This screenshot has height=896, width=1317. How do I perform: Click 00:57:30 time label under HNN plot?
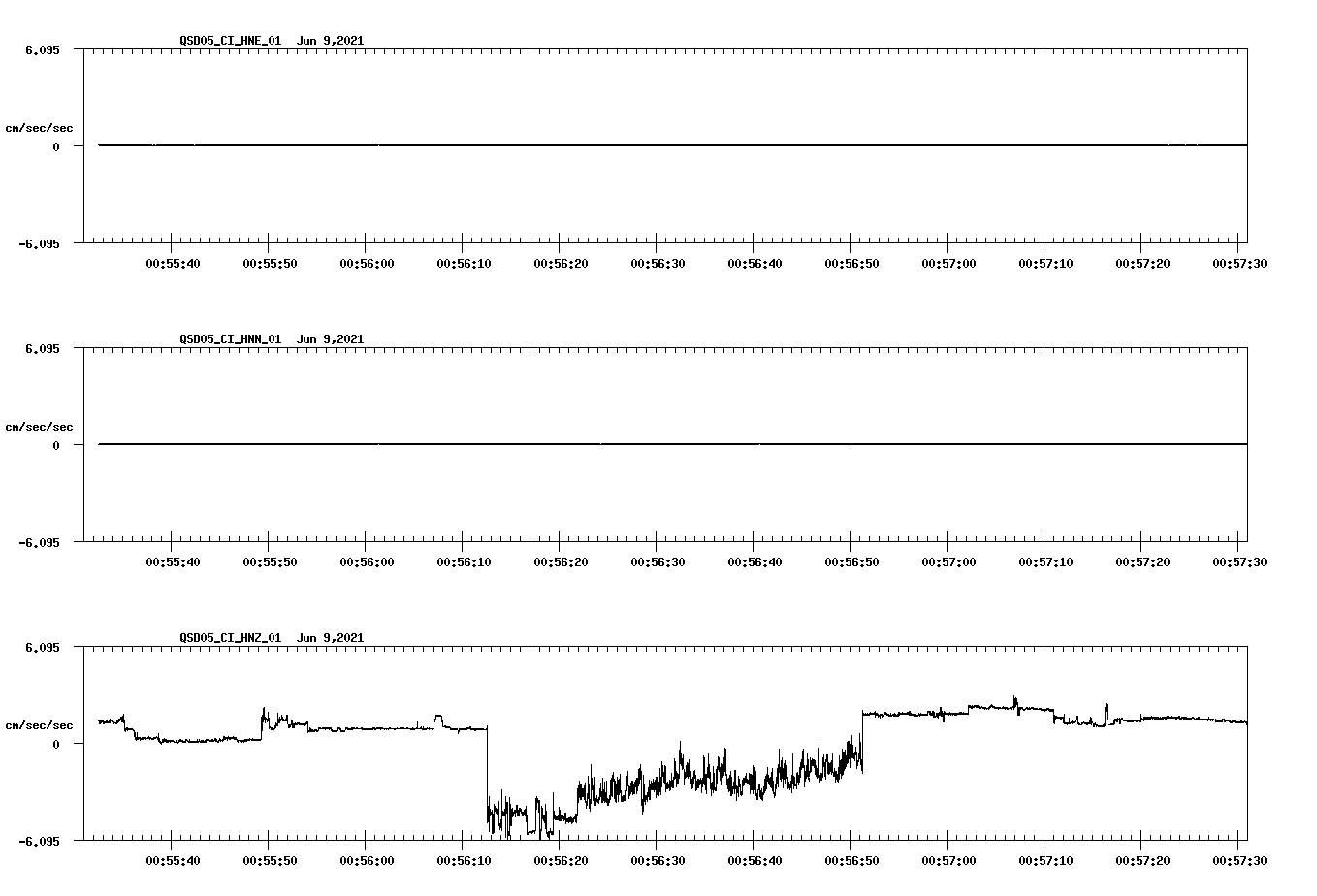tap(1239, 562)
